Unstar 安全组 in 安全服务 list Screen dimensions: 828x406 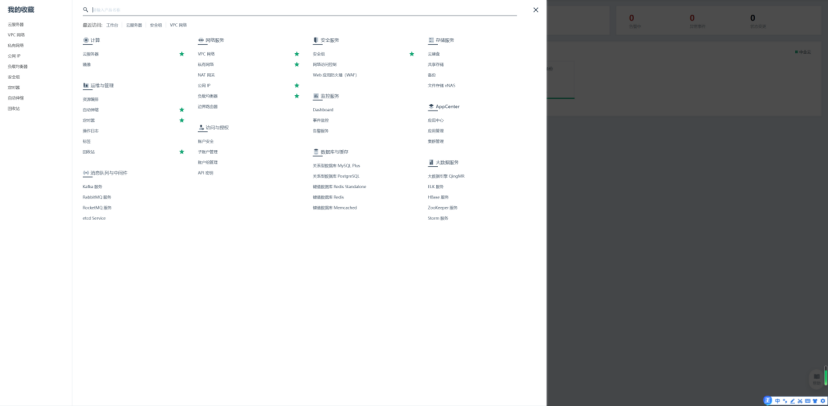click(412, 54)
